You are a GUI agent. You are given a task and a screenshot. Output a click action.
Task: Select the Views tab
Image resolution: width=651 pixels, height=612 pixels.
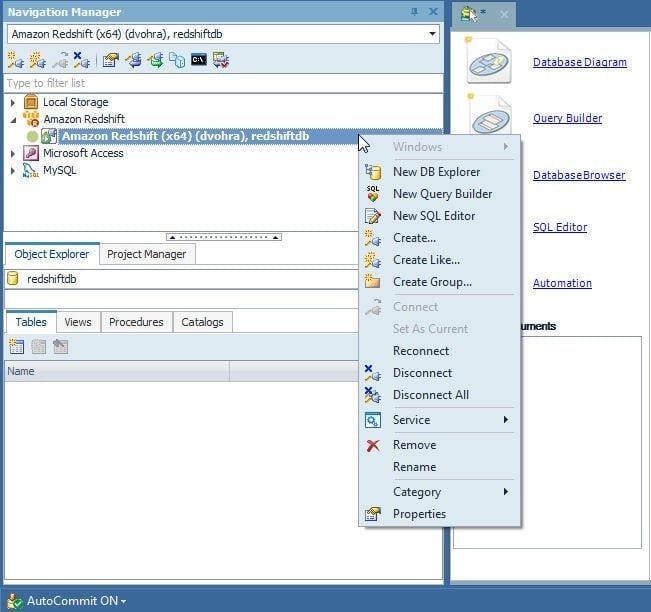[78, 322]
